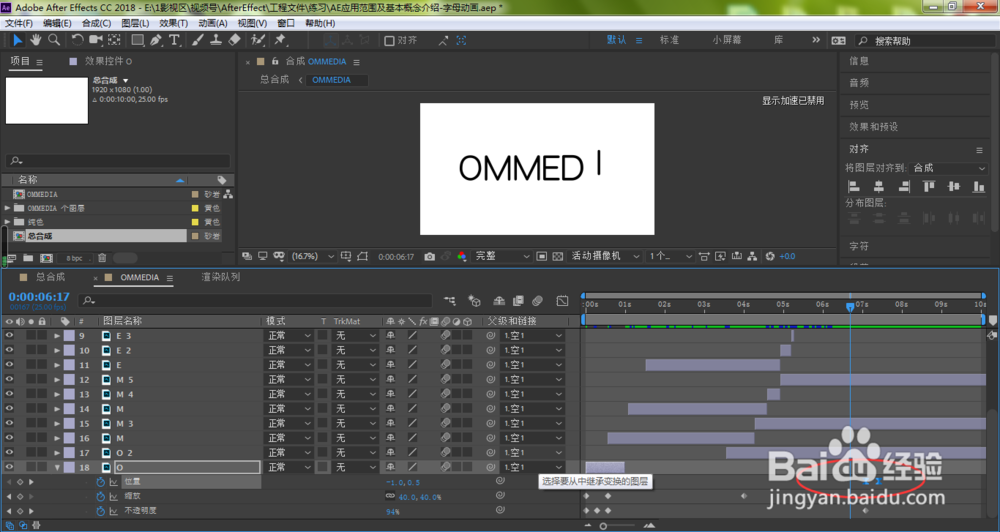Toggle visibility of layer 18 O
This screenshot has height=532, width=1000.
coord(9,467)
